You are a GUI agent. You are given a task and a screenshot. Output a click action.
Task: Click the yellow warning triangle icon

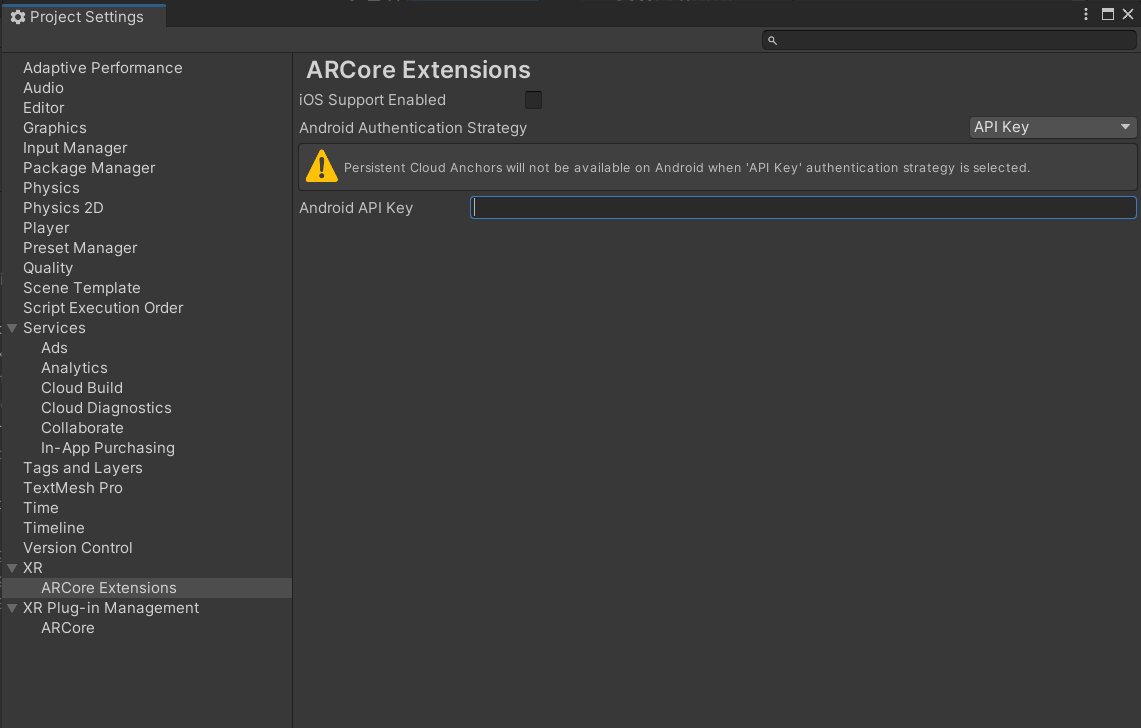pos(322,166)
